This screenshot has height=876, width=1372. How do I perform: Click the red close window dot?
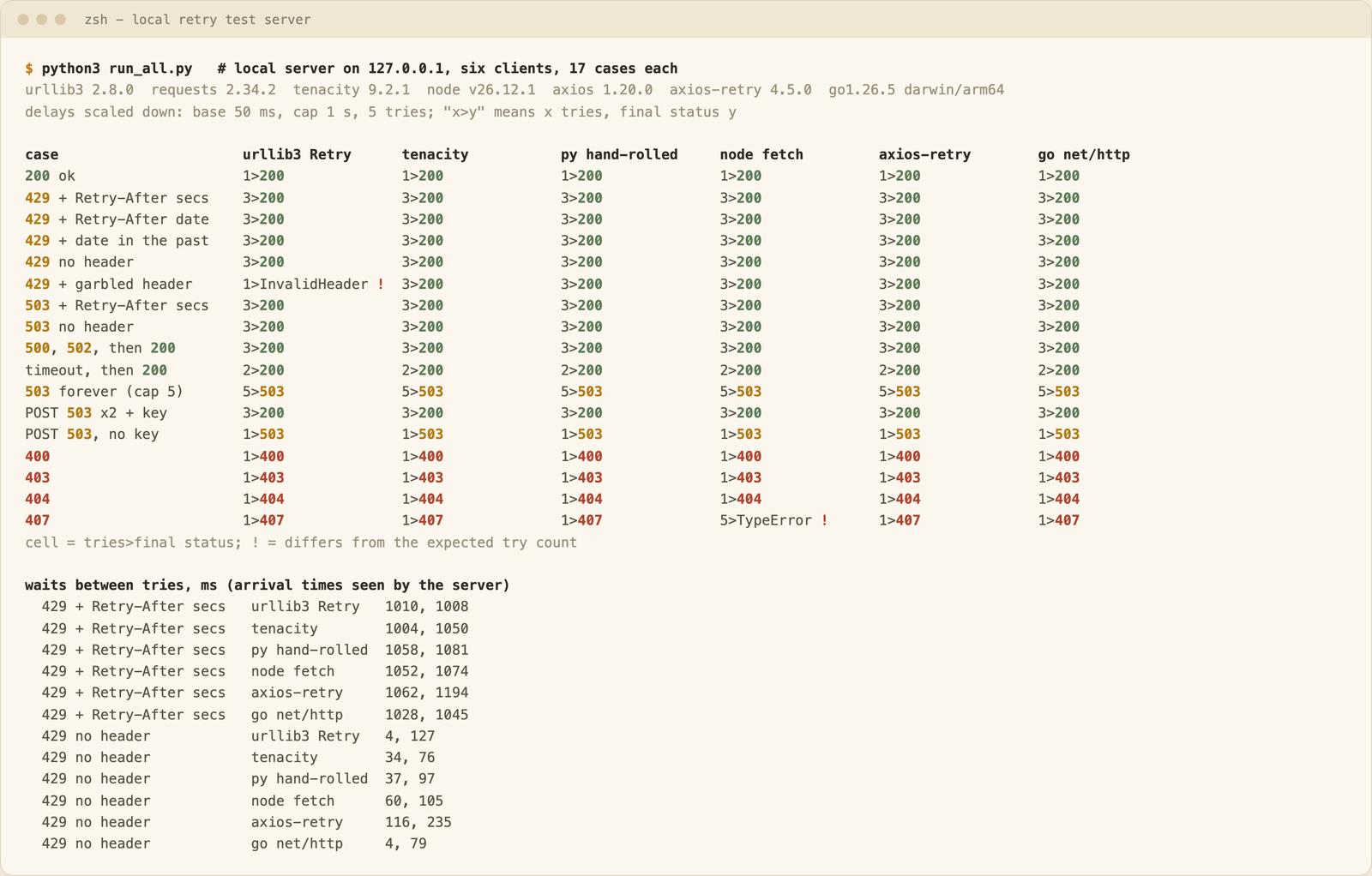tap(23, 19)
